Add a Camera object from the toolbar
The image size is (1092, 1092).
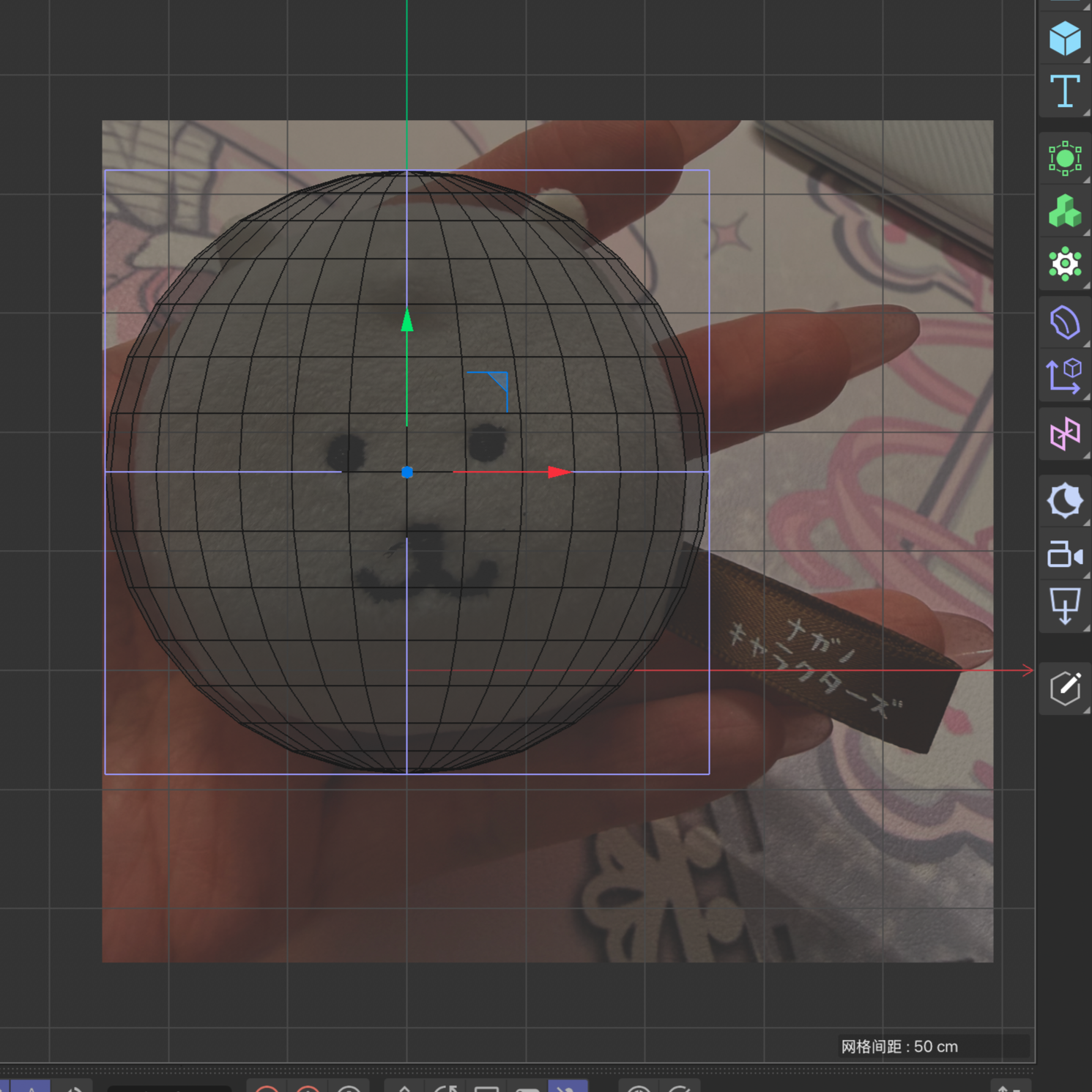pyautogui.click(x=1064, y=554)
